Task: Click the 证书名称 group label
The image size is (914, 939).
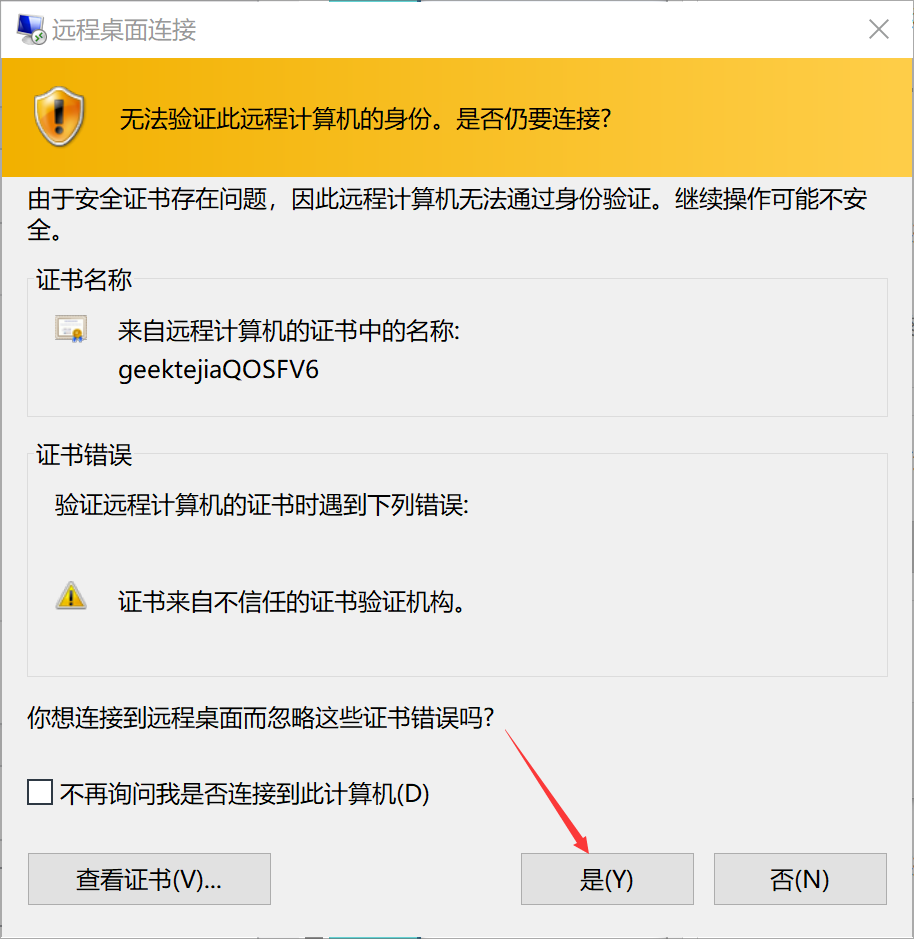Action: tap(84, 280)
